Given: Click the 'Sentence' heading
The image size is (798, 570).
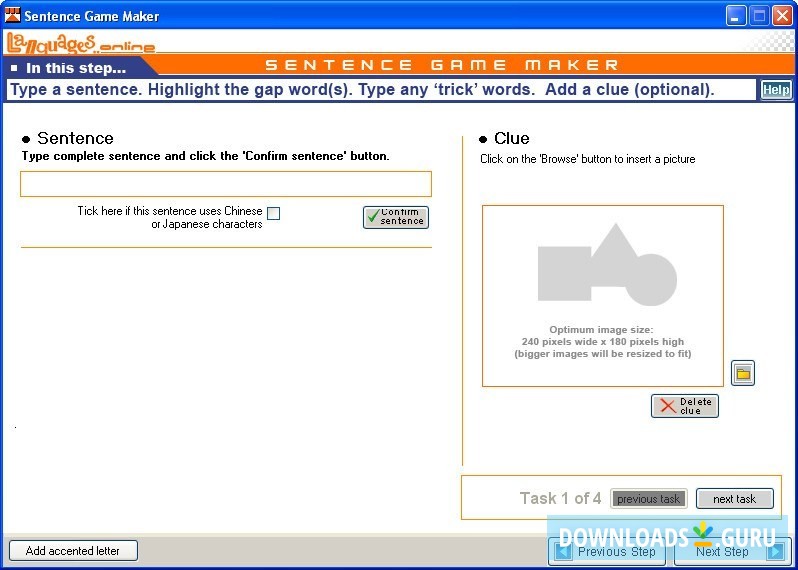Looking at the screenshot, I should click(x=75, y=138).
